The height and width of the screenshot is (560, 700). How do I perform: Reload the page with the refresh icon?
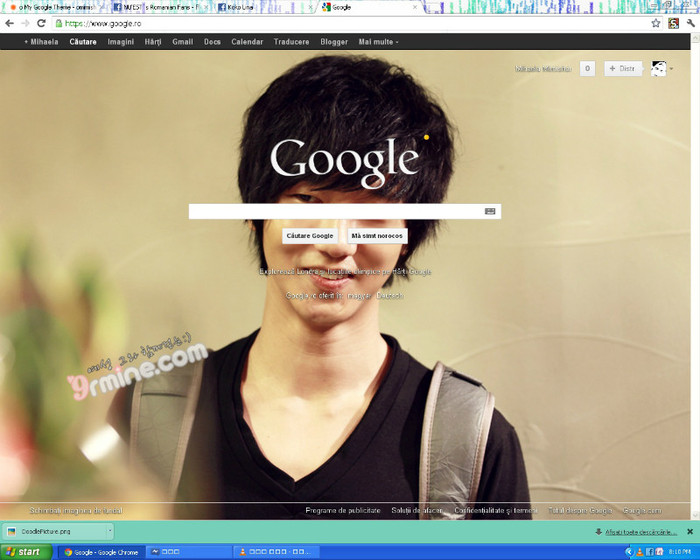[41, 23]
